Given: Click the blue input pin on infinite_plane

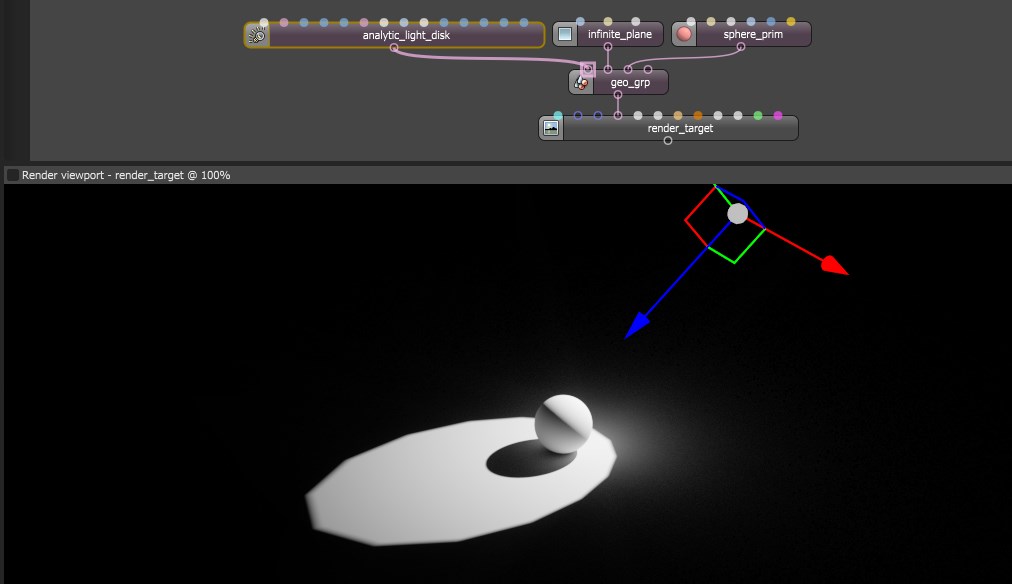Looking at the screenshot, I should (x=580, y=22).
